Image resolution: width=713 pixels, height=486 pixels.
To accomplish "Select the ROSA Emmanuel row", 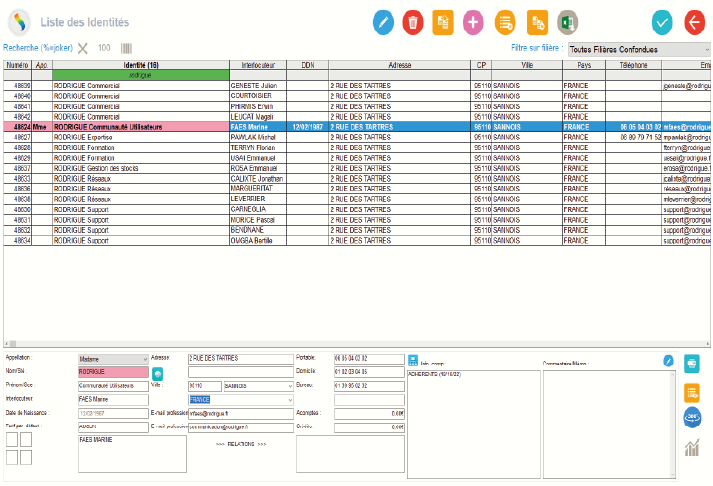I will tap(357, 168).
